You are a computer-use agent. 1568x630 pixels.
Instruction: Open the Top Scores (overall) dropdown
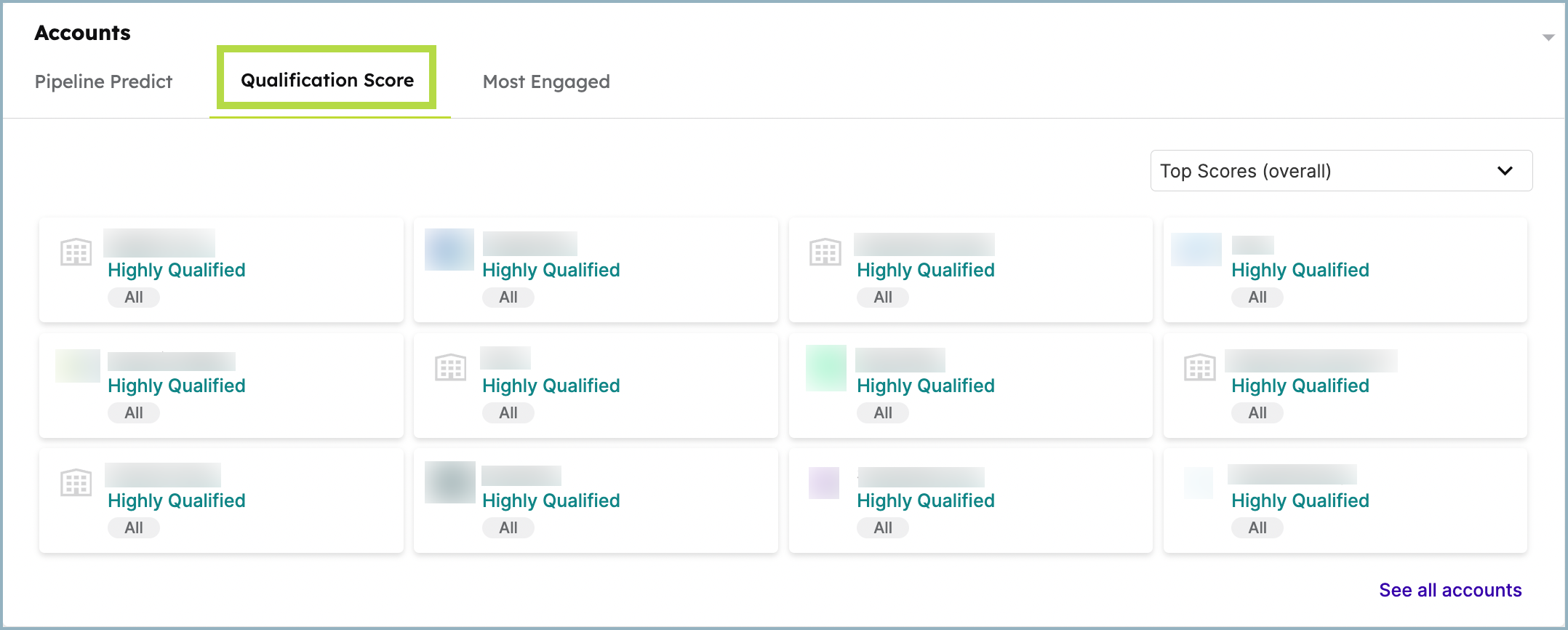tap(1341, 171)
